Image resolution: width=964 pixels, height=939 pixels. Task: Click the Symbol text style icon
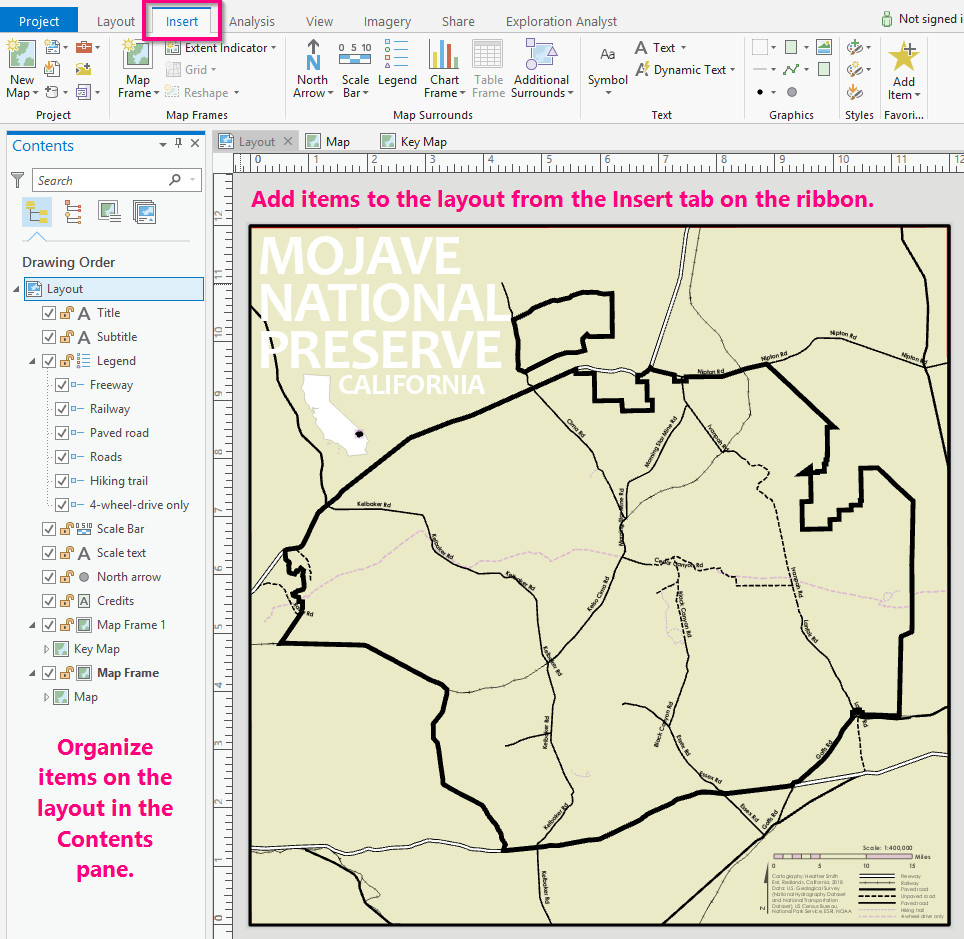pyautogui.click(x=607, y=55)
